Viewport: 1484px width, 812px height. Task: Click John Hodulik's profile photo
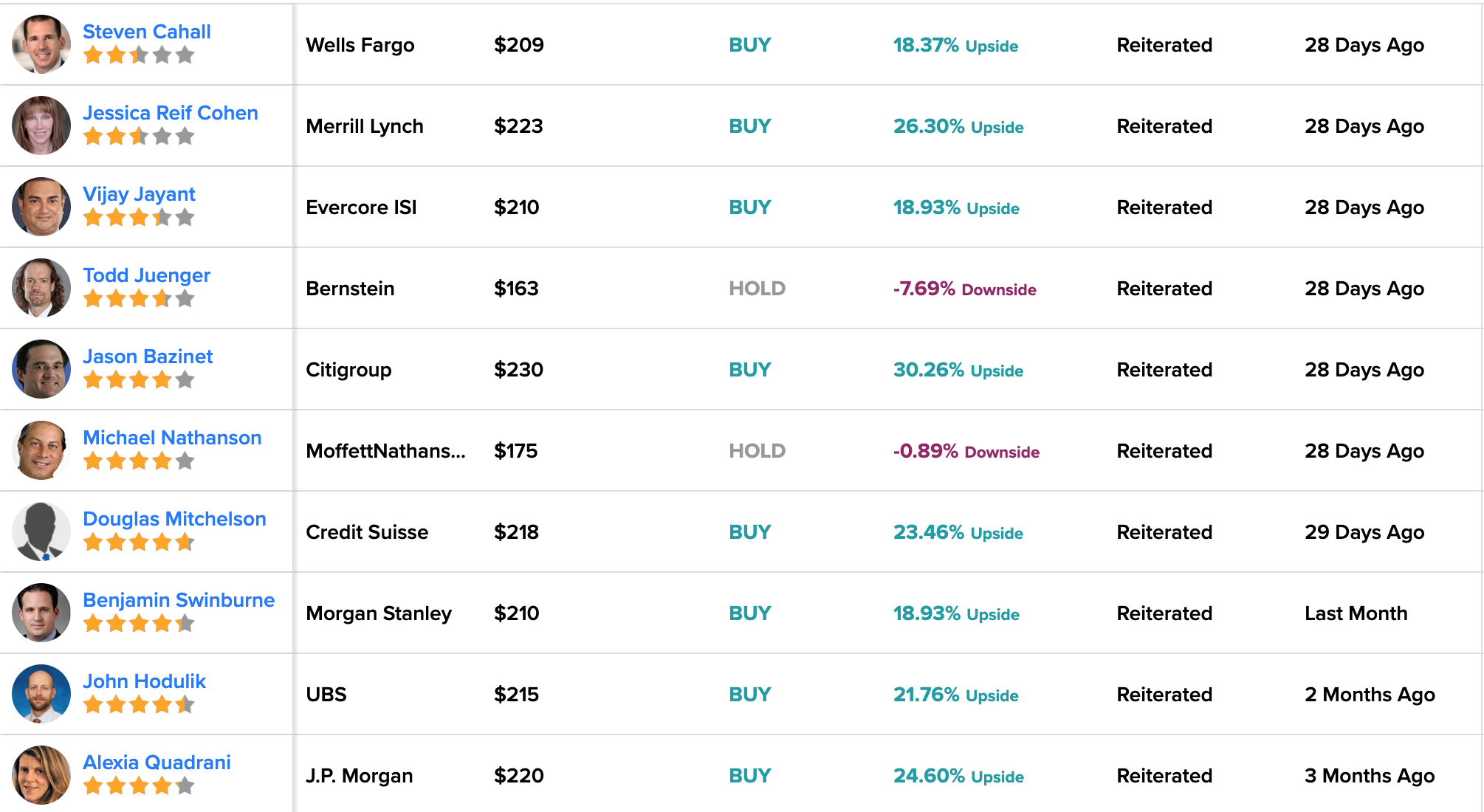pyautogui.click(x=41, y=694)
